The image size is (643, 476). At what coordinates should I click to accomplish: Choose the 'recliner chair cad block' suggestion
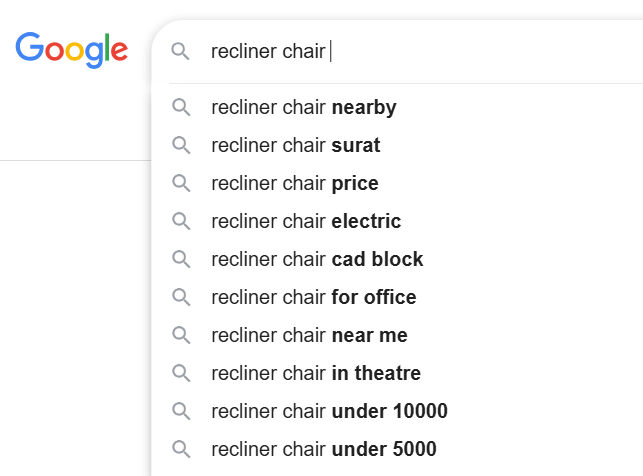317,259
